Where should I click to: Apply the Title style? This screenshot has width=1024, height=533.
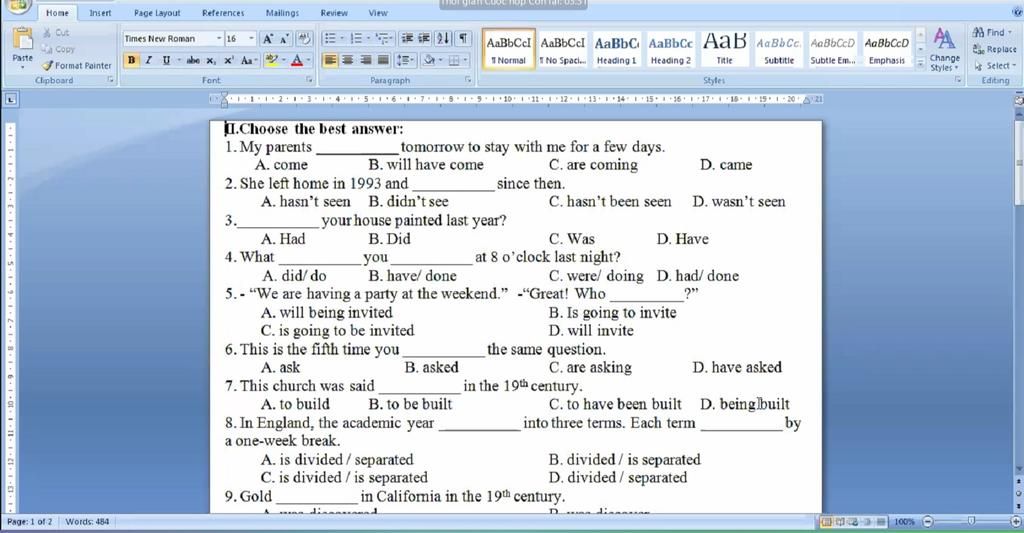click(725, 49)
